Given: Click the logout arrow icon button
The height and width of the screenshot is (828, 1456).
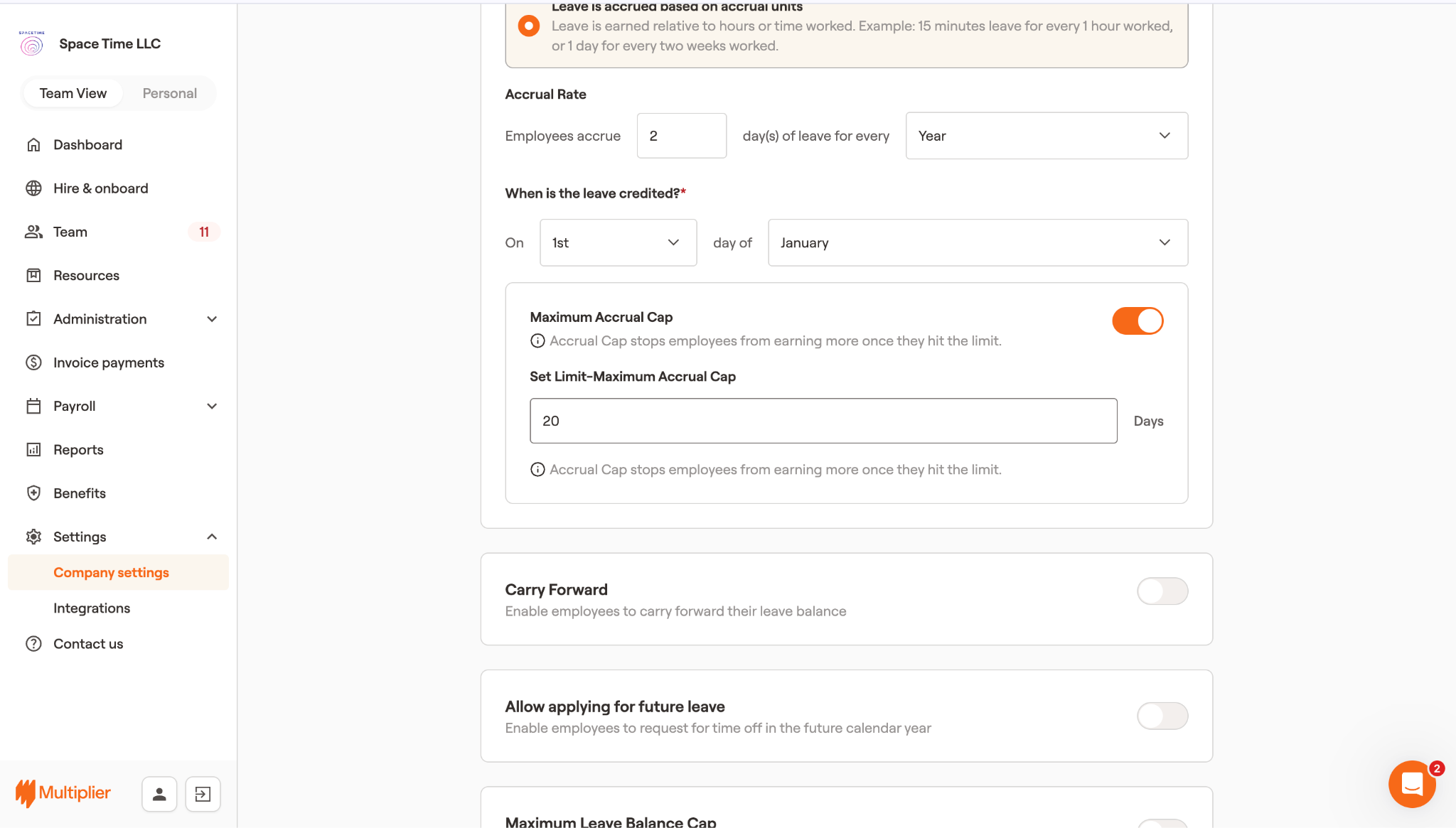Looking at the screenshot, I should 203,794.
